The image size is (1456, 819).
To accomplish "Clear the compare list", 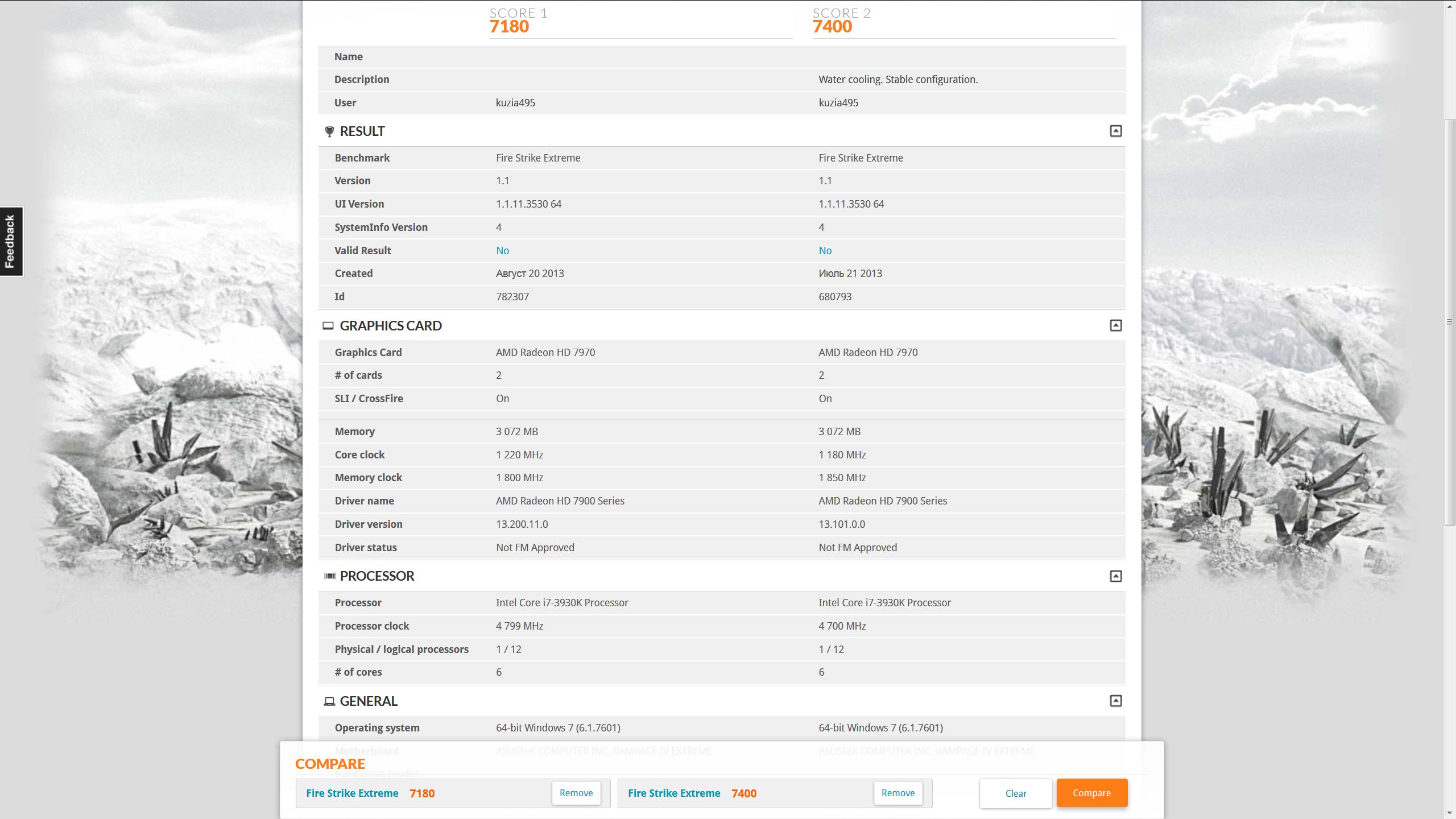I will coord(1015,793).
